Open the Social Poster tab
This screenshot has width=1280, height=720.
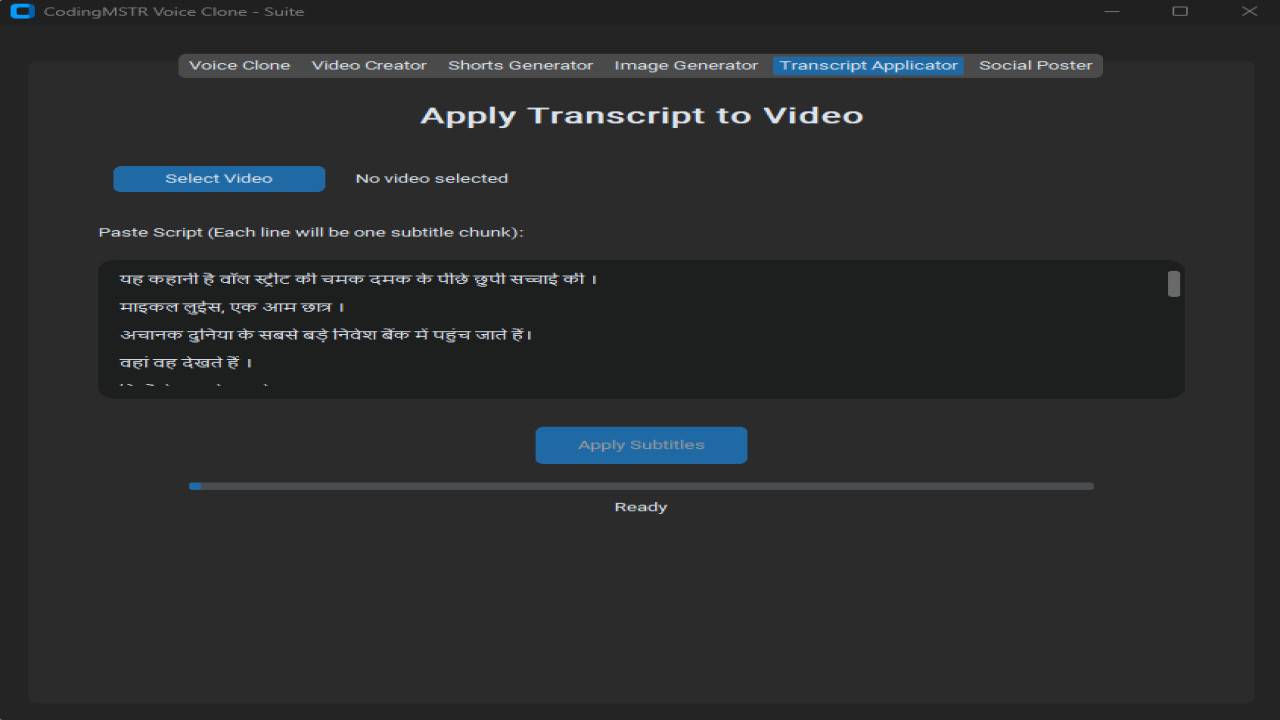[1036, 66]
